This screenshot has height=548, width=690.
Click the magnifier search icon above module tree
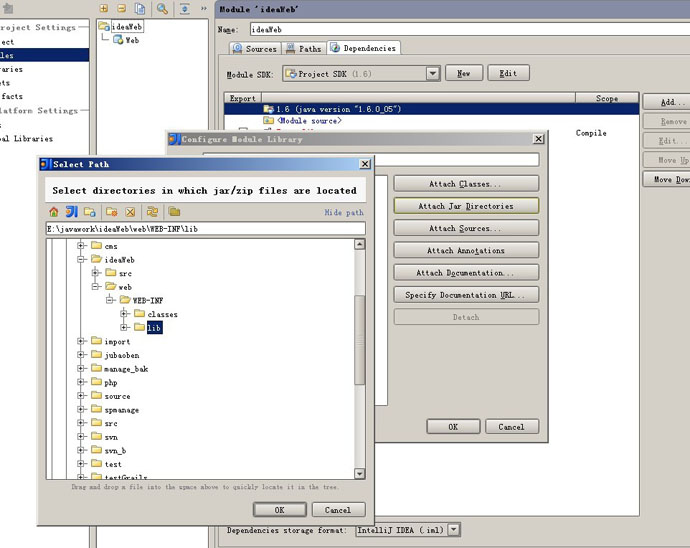(162, 8)
